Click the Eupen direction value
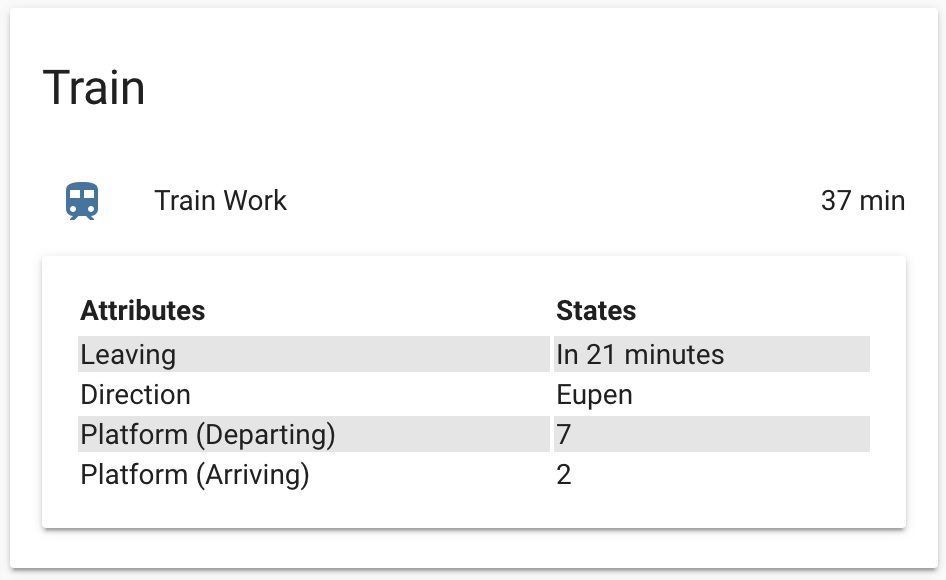This screenshot has height=580, width=946. point(594,395)
